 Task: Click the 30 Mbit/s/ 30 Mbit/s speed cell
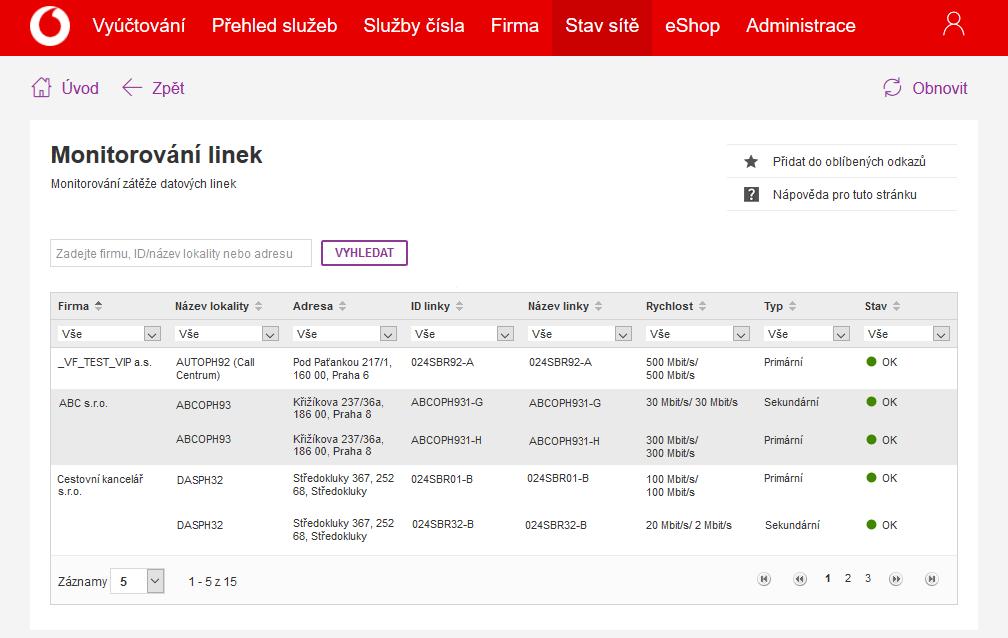pyautogui.click(x=692, y=402)
